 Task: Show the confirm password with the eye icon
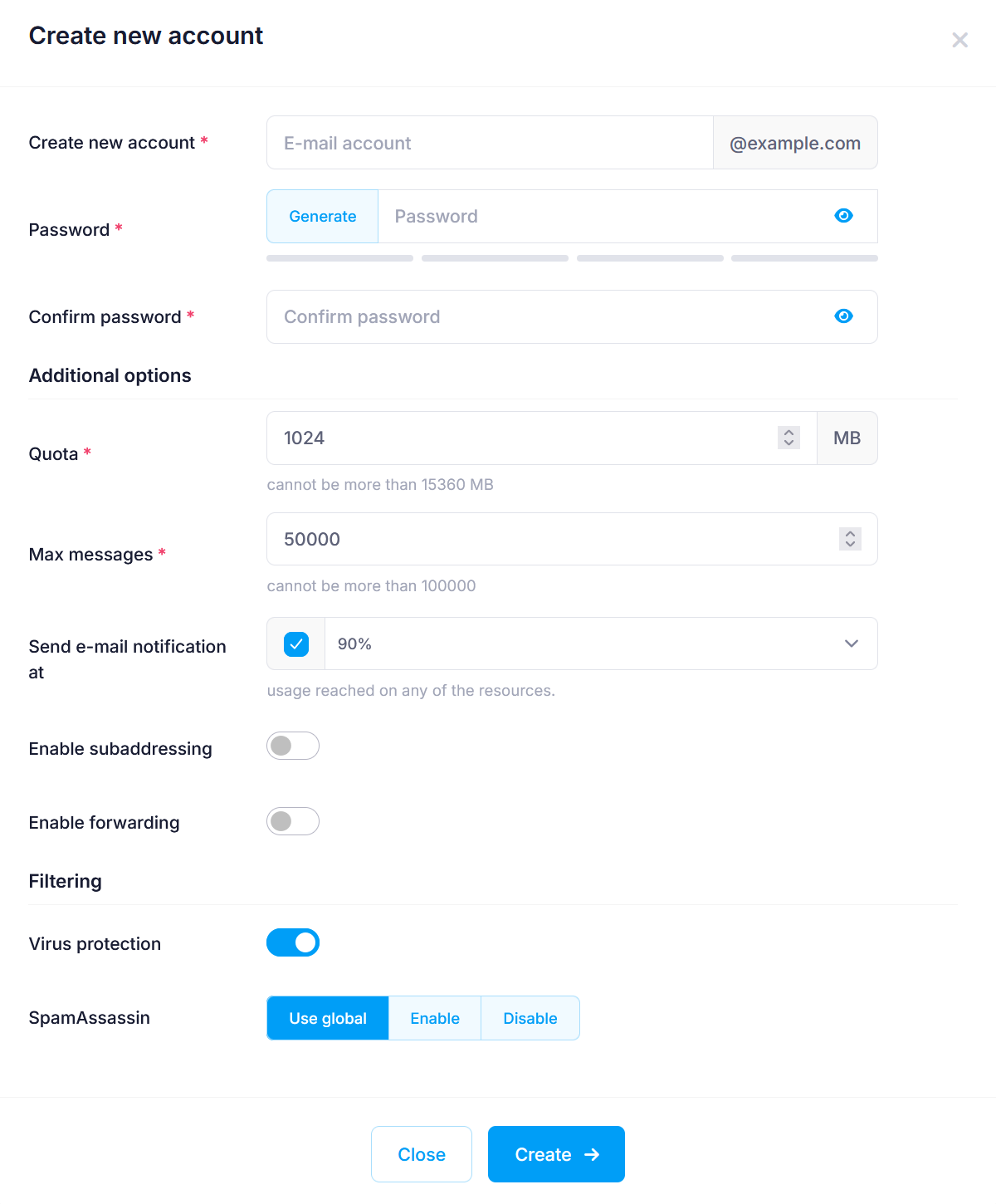(x=843, y=316)
